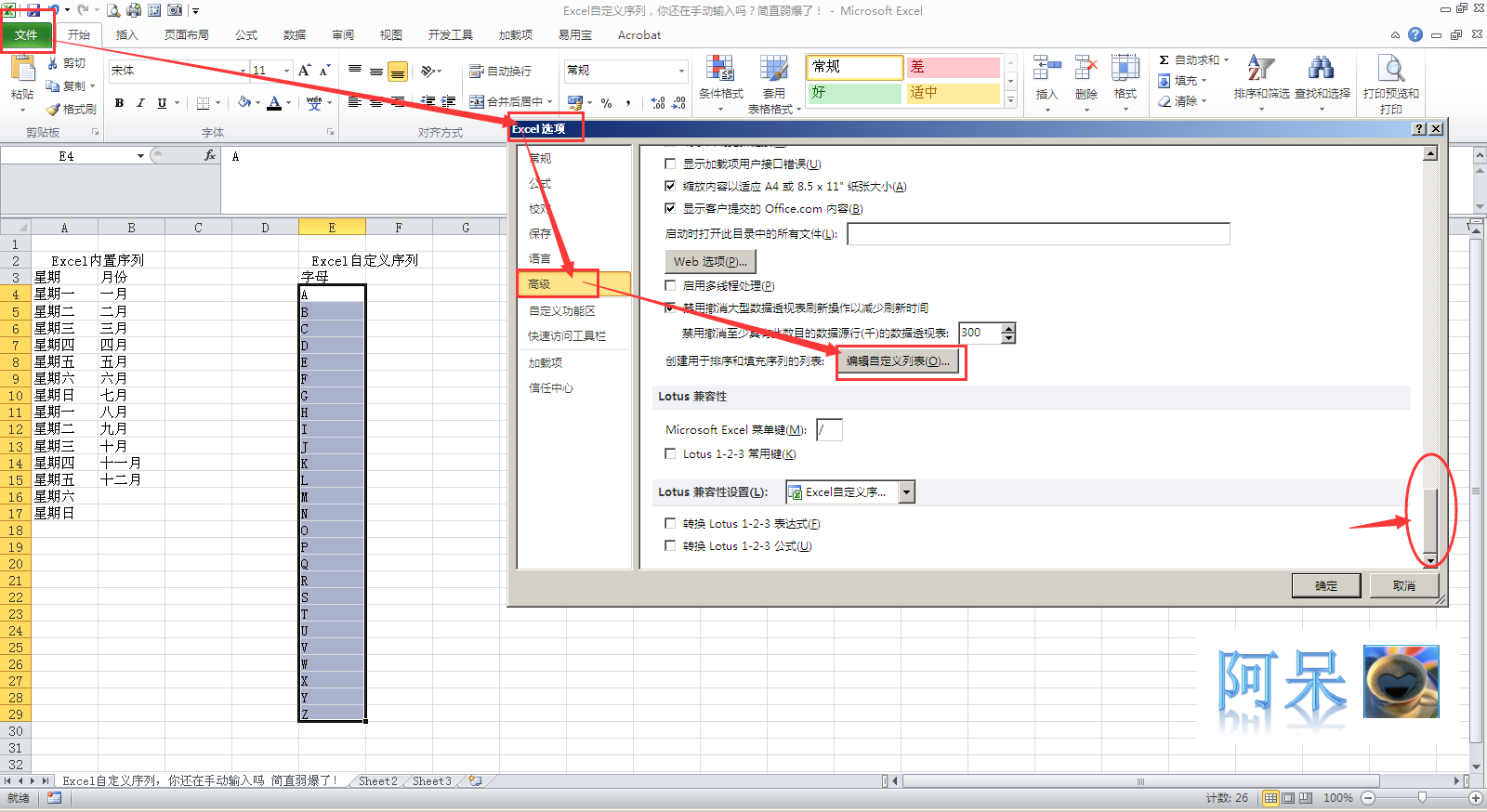Screen dimensions: 1487x812
Task: Open the font name 宋体 dropdown
Action: click(243, 71)
